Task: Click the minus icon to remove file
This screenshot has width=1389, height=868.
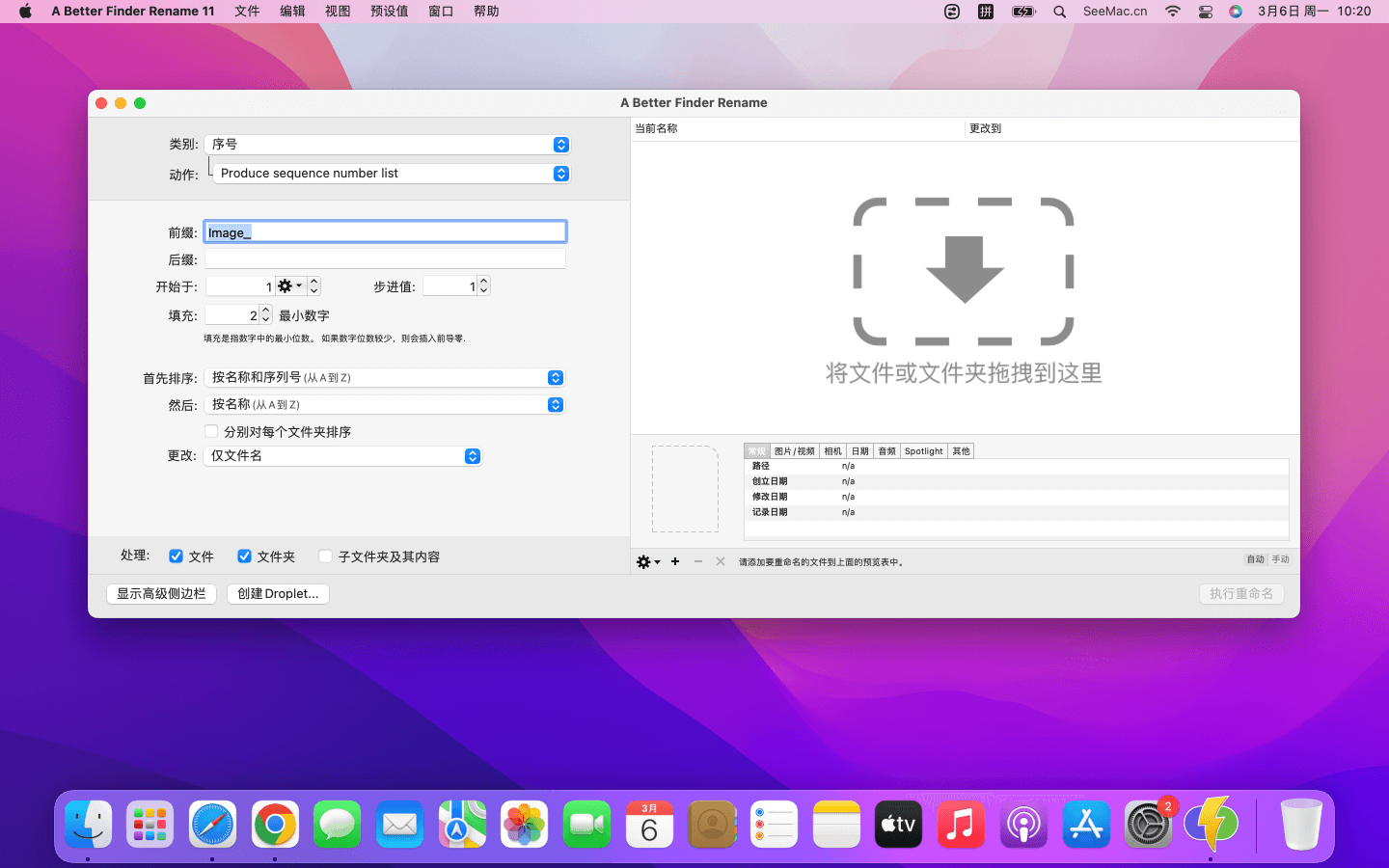Action: click(698, 561)
